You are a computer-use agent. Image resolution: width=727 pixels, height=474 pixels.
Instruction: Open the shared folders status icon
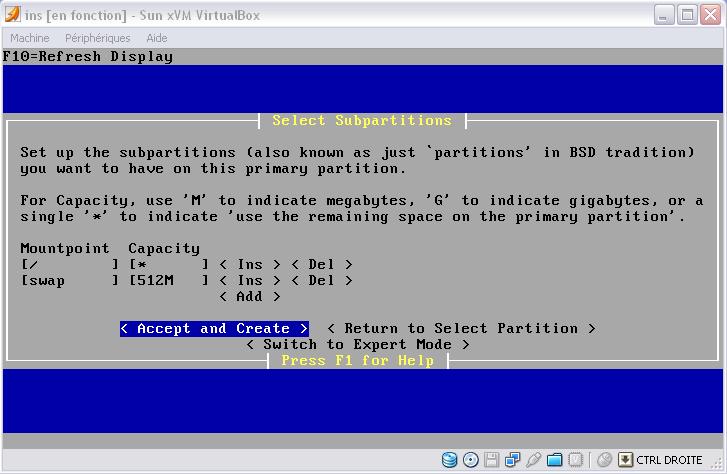[x=554, y=461]
